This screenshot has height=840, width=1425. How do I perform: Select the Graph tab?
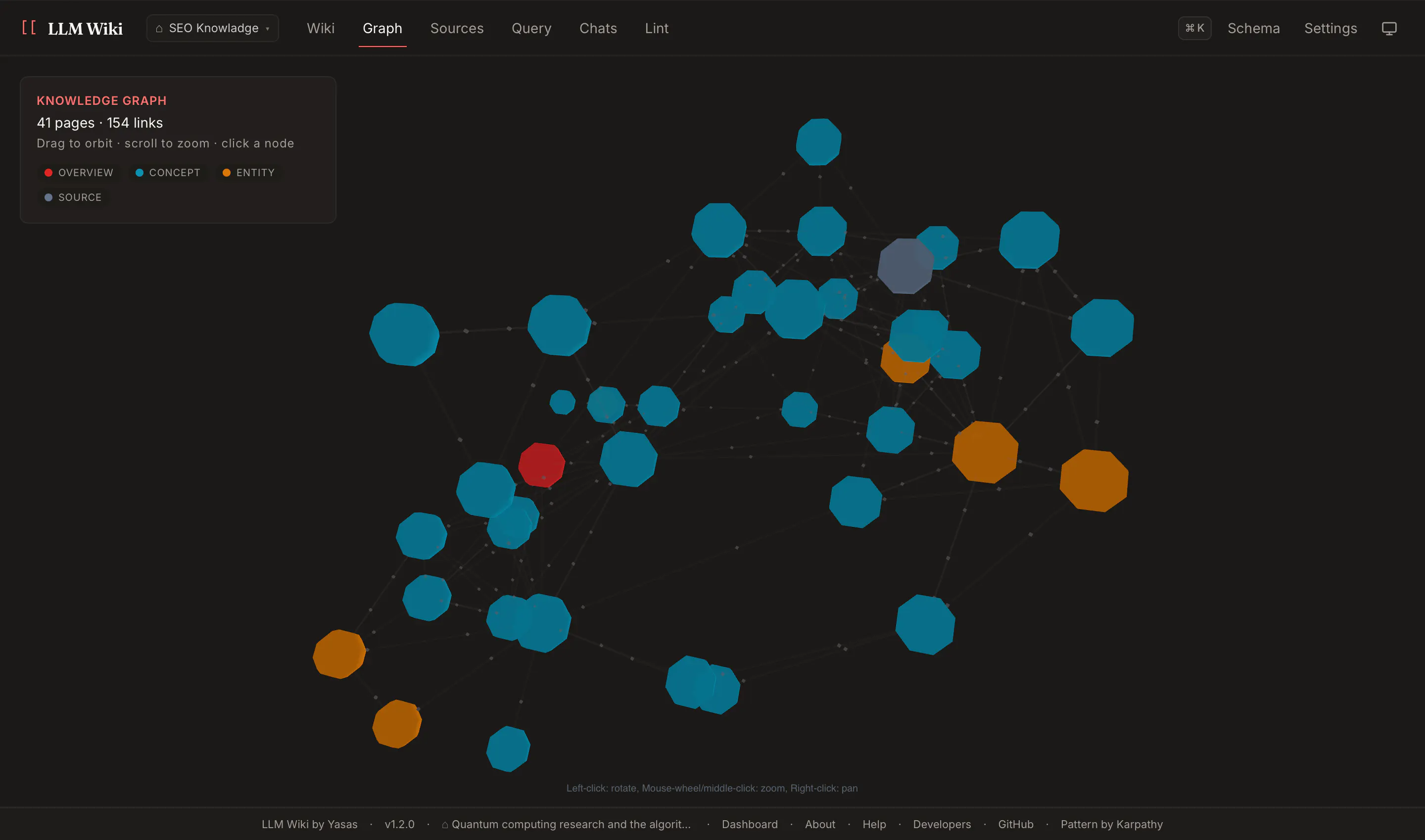tap(382, 28)
